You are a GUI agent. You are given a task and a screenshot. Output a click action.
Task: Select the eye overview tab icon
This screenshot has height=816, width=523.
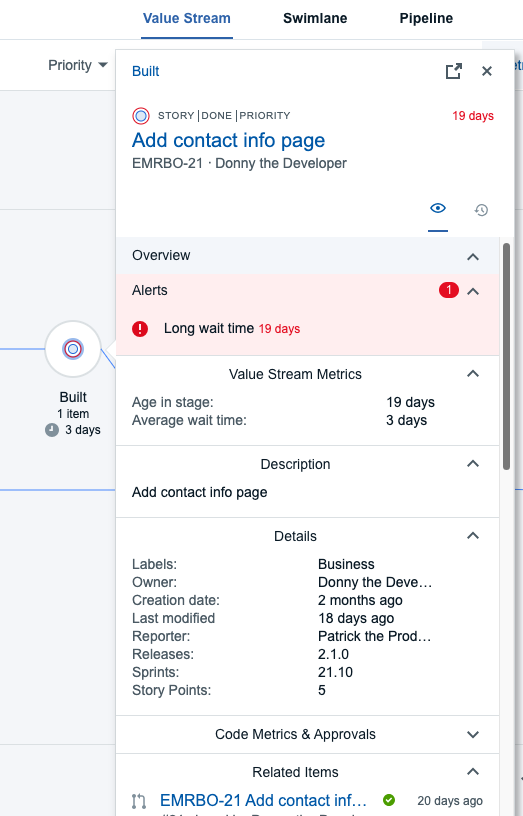click(438, 208)
